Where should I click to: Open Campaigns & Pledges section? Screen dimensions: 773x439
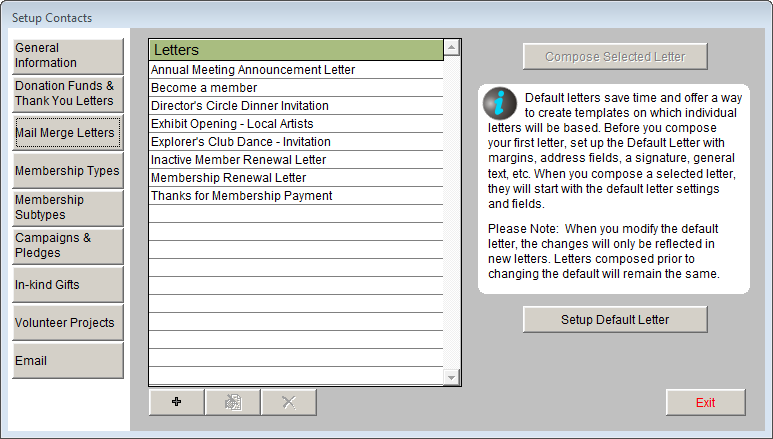pos(68,246)
